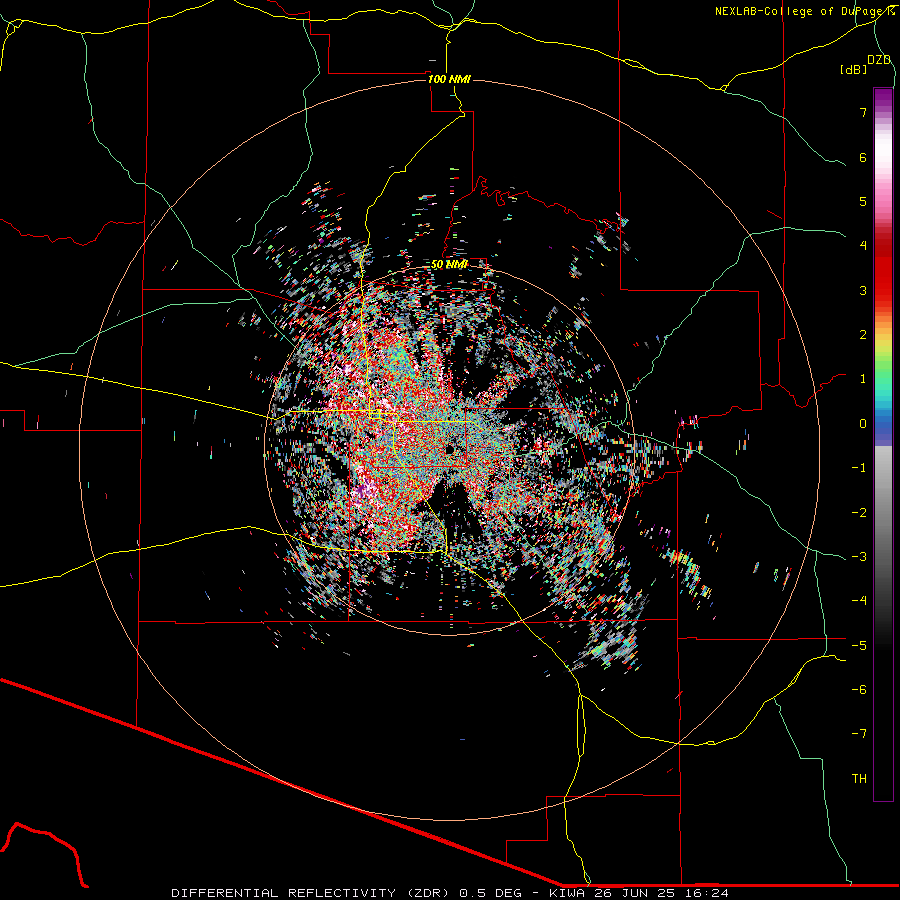
Task: Click the 50 NMI range ring label
Action: click(449, 265)
